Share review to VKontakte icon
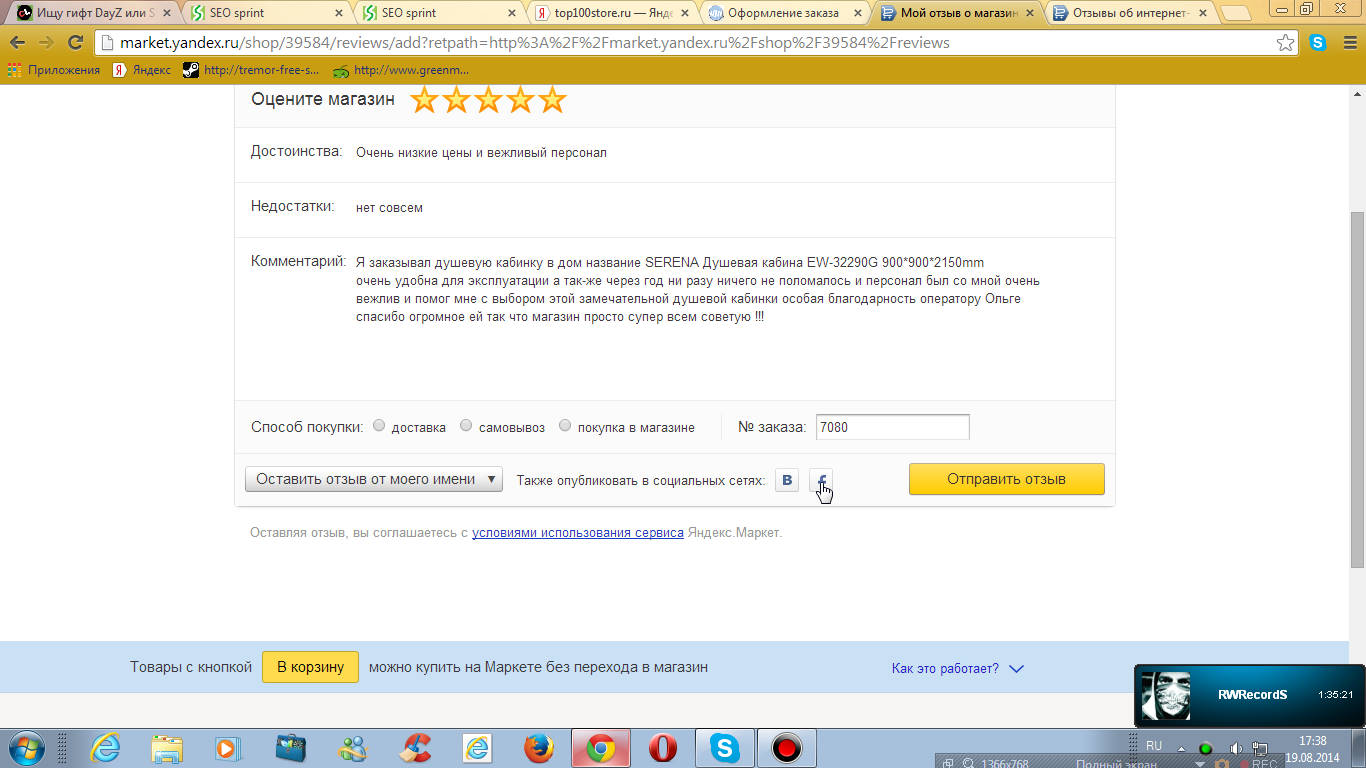Image resolution: width=1366 pixels, height=768 pixels. 787,480
